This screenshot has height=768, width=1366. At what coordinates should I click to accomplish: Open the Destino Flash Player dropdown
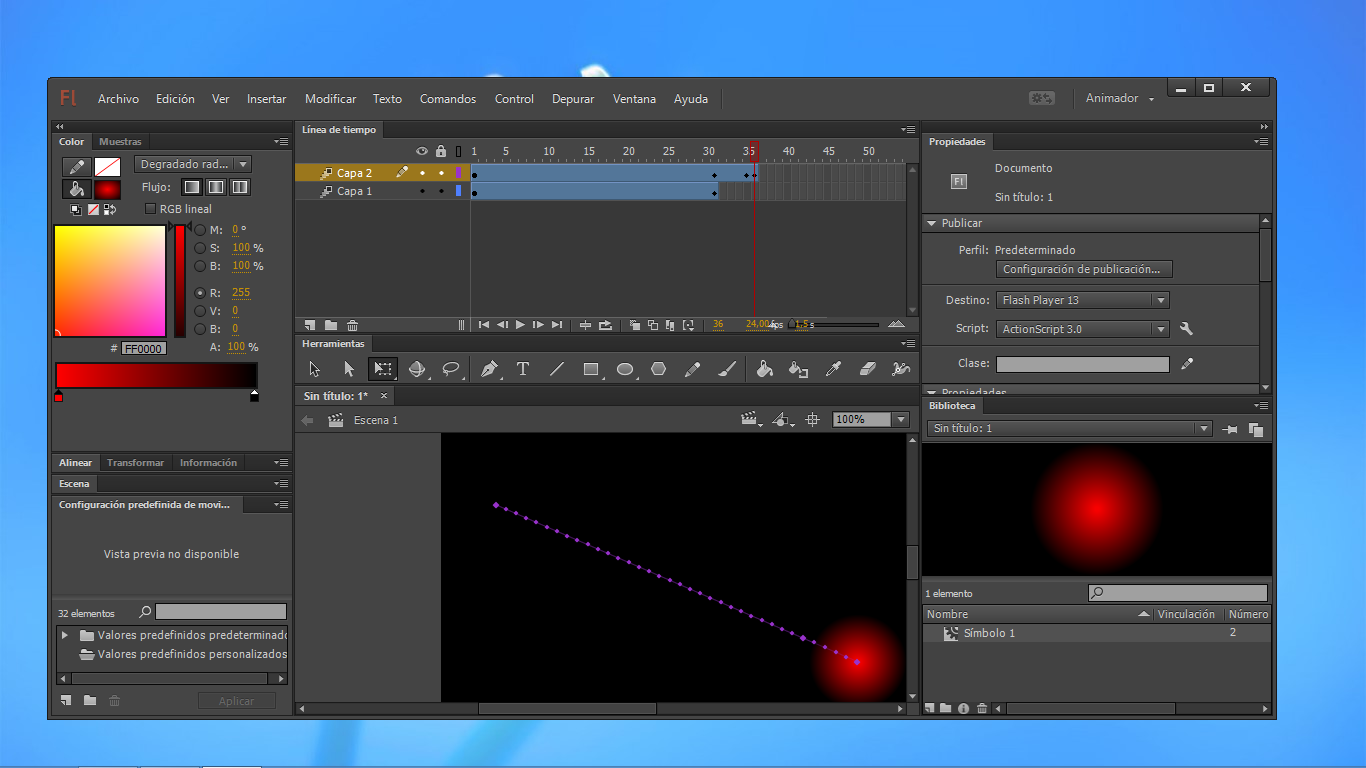pyautogui.click(x=1081, y=299)
